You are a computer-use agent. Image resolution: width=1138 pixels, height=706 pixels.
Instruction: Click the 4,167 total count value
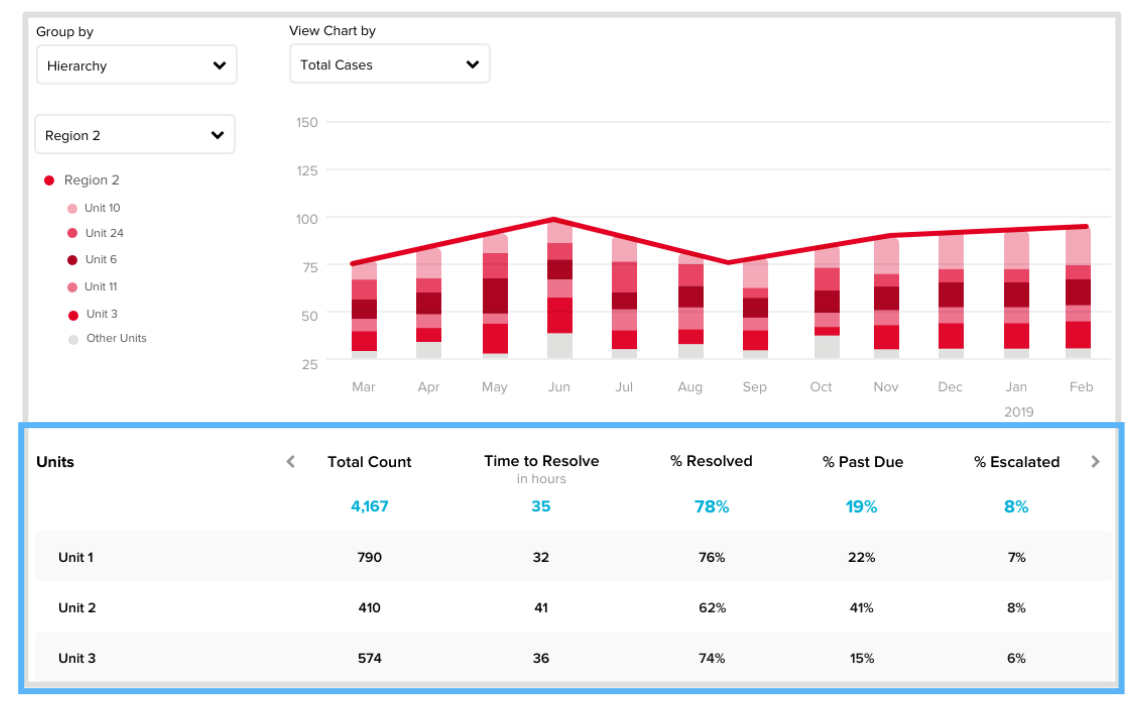tap(369, 507)
